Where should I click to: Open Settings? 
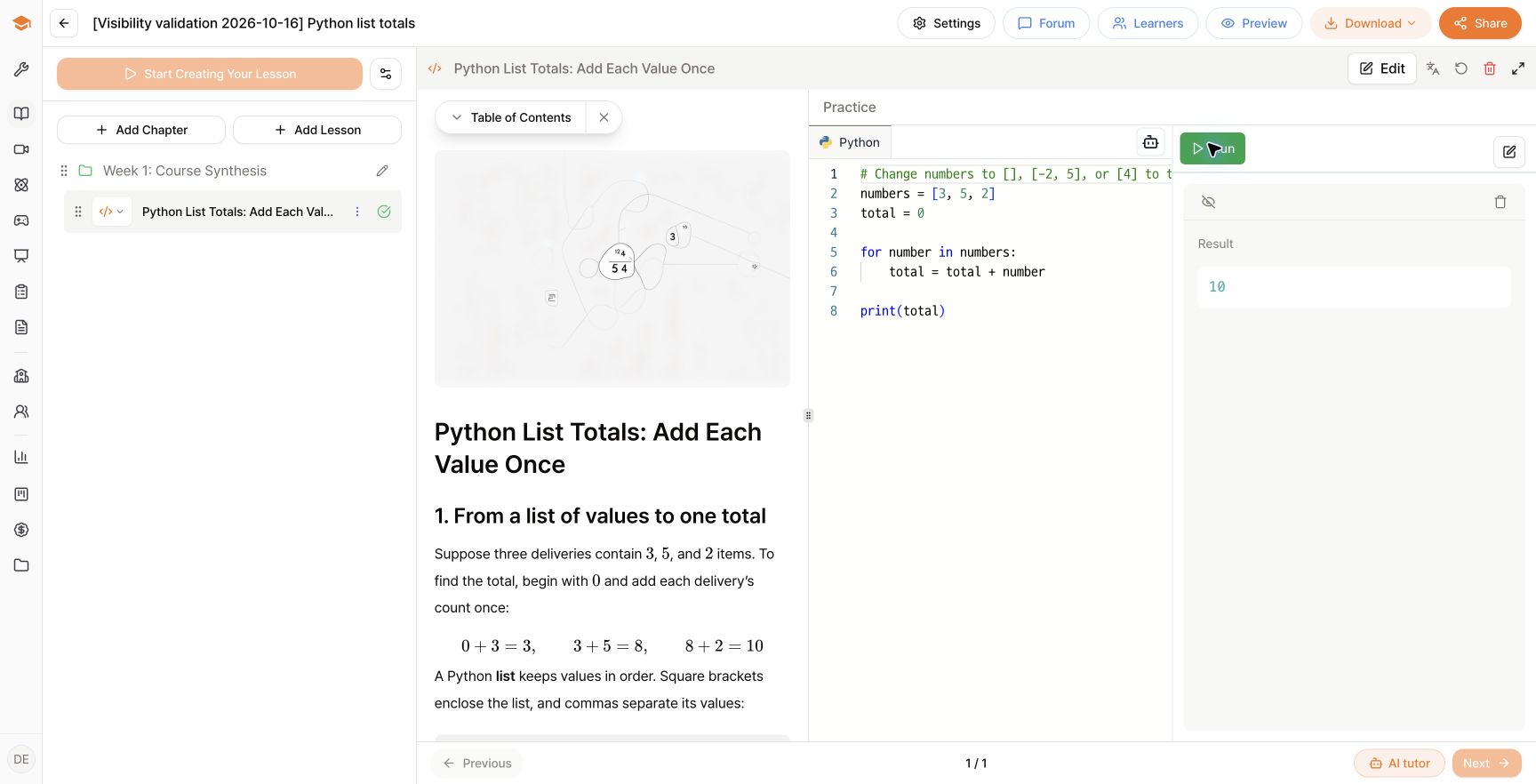click(947, 23)
